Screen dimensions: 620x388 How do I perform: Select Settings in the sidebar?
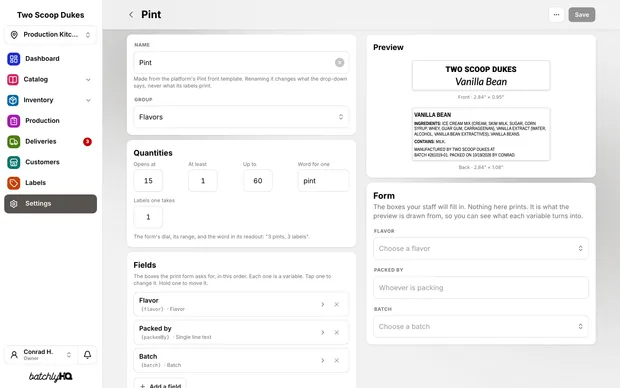[50, 204]
